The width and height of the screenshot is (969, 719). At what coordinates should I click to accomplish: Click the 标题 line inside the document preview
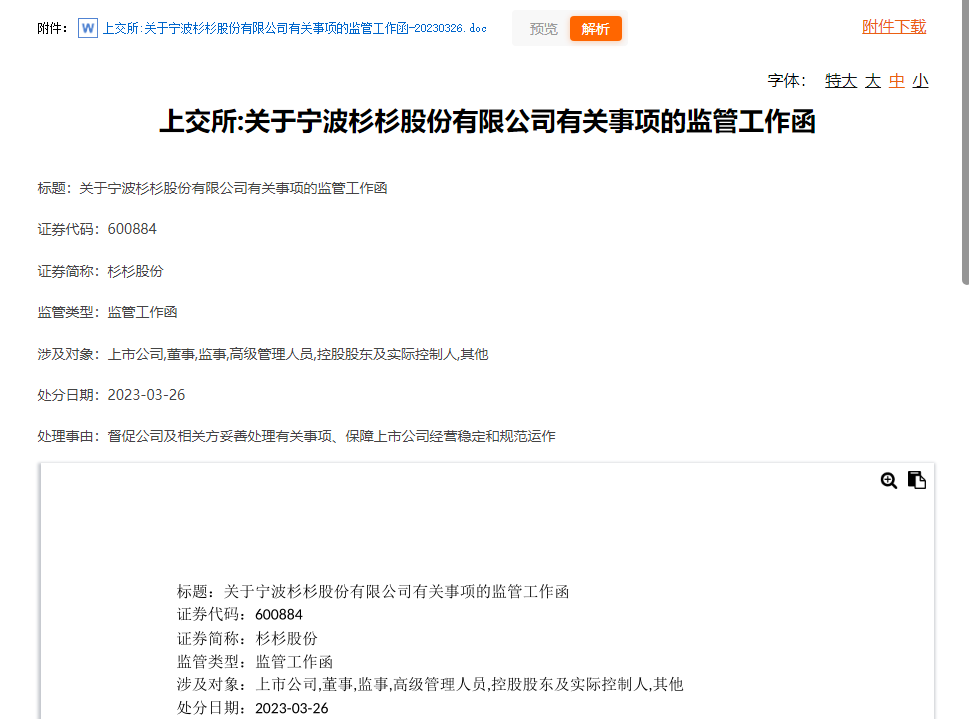pos(372,591)
